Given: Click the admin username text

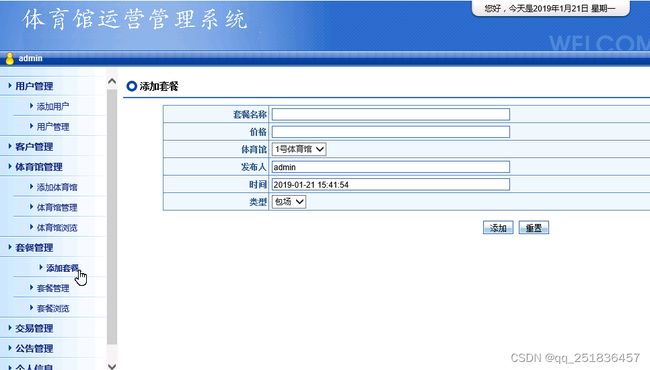Looking at the screenshot, I should point(30,58).
